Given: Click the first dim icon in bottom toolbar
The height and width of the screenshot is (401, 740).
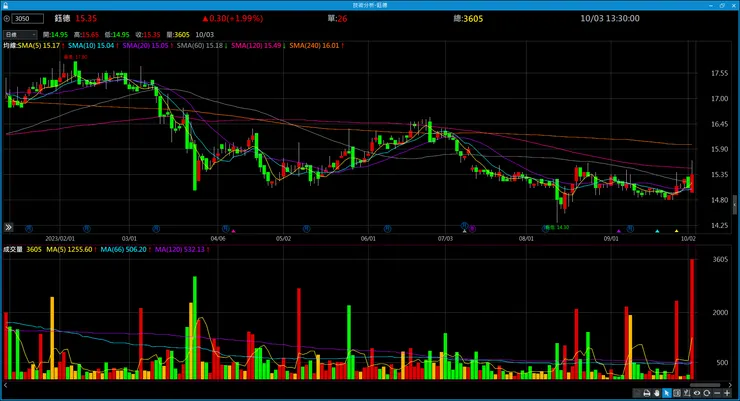Looking at the screenshot, I should point(637,393).
